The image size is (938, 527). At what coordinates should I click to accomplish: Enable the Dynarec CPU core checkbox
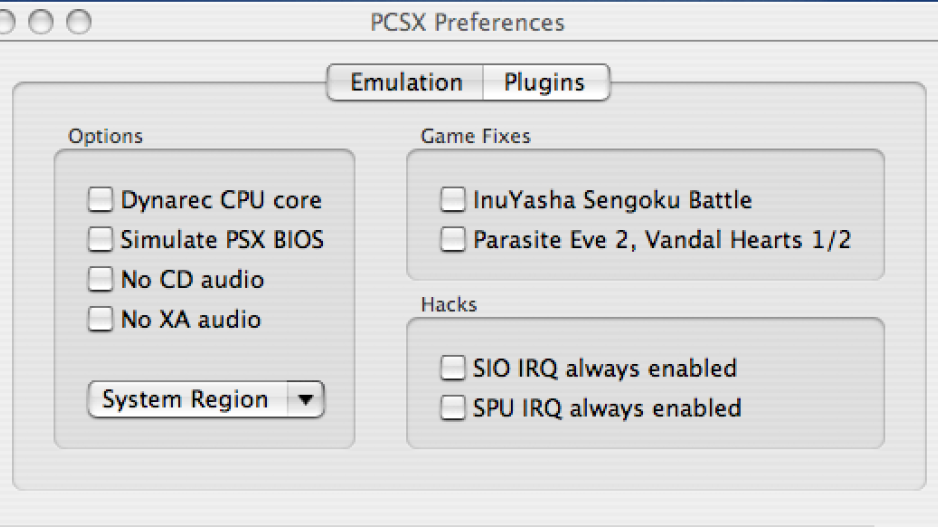click(100, 200)
